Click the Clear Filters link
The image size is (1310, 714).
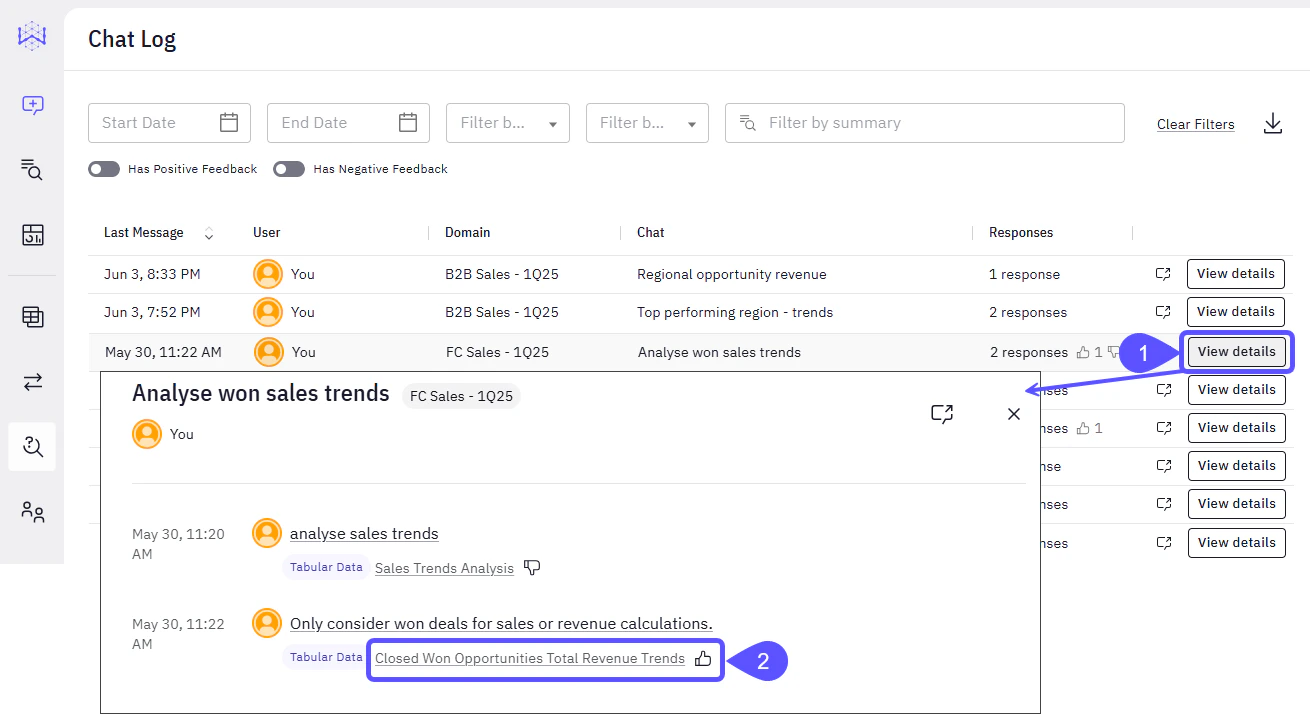tap(1195, 124)
